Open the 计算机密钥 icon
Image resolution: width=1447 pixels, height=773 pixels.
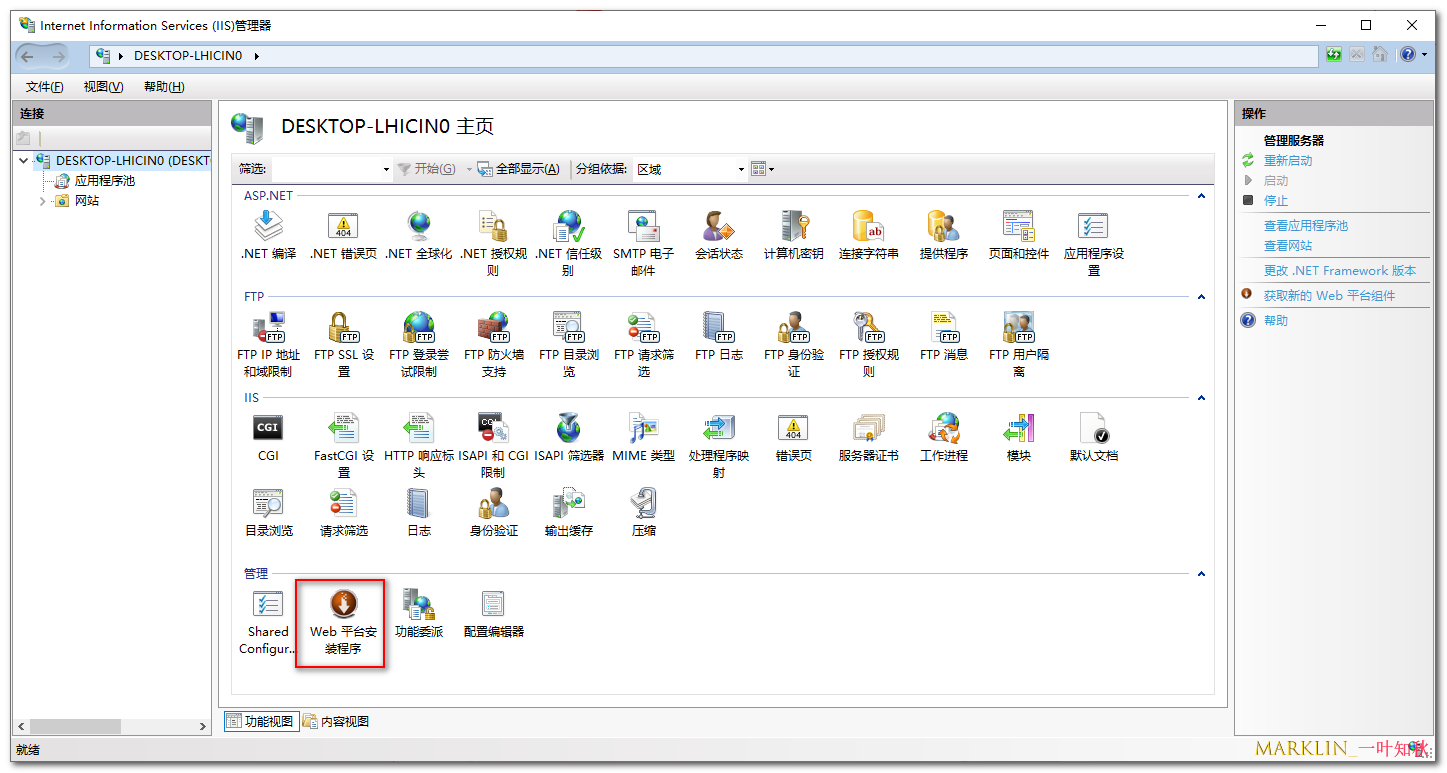coord(794,226)
